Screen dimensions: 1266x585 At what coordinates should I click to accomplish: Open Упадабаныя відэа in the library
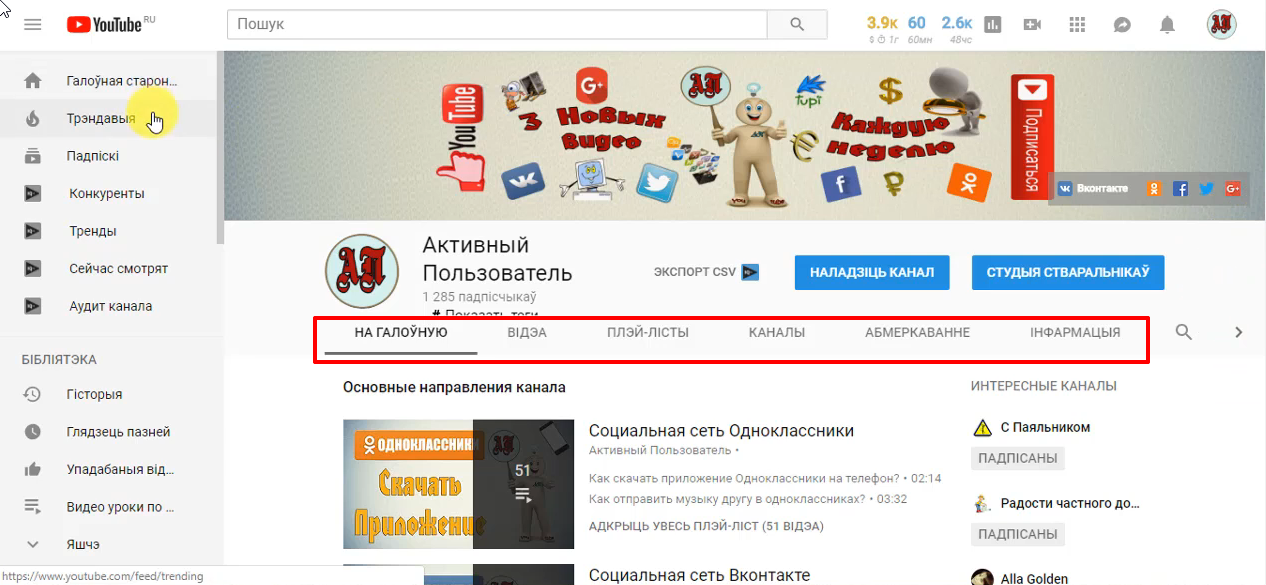click(x=108, y=470)
